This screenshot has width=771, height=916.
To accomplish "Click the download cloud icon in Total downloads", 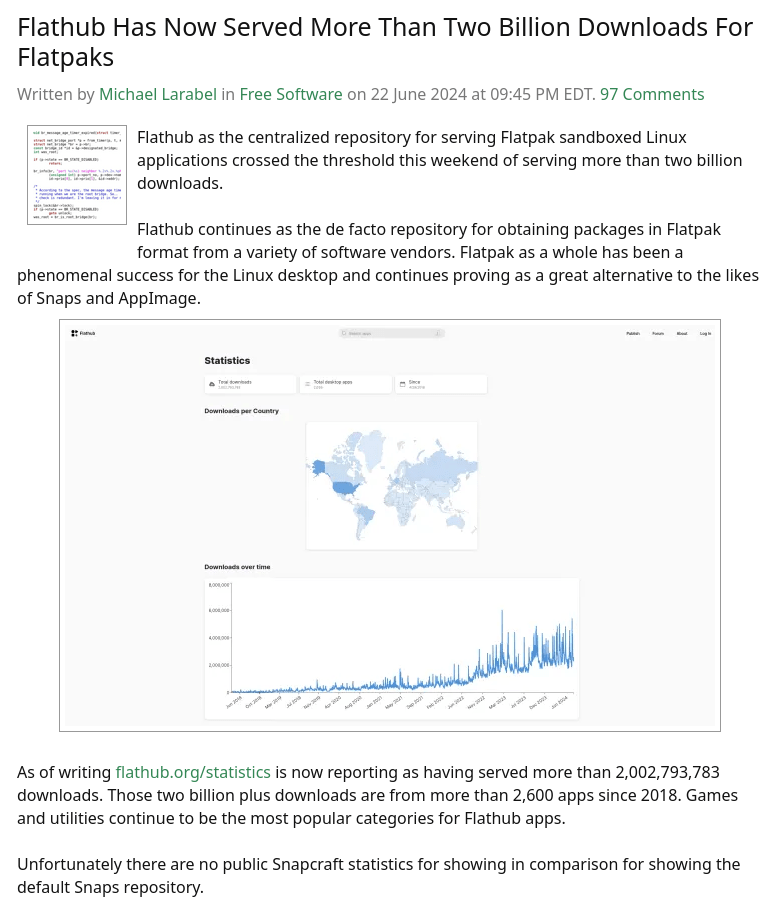I will pyautogui.click(x=211, y=384).
